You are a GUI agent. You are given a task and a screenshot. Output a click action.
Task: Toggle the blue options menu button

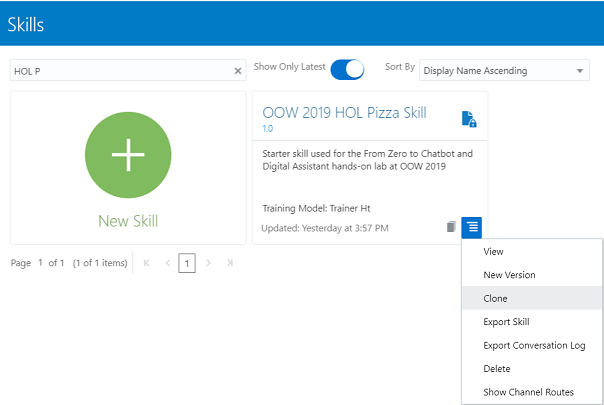pyautogui.click(x=471, y=227)
